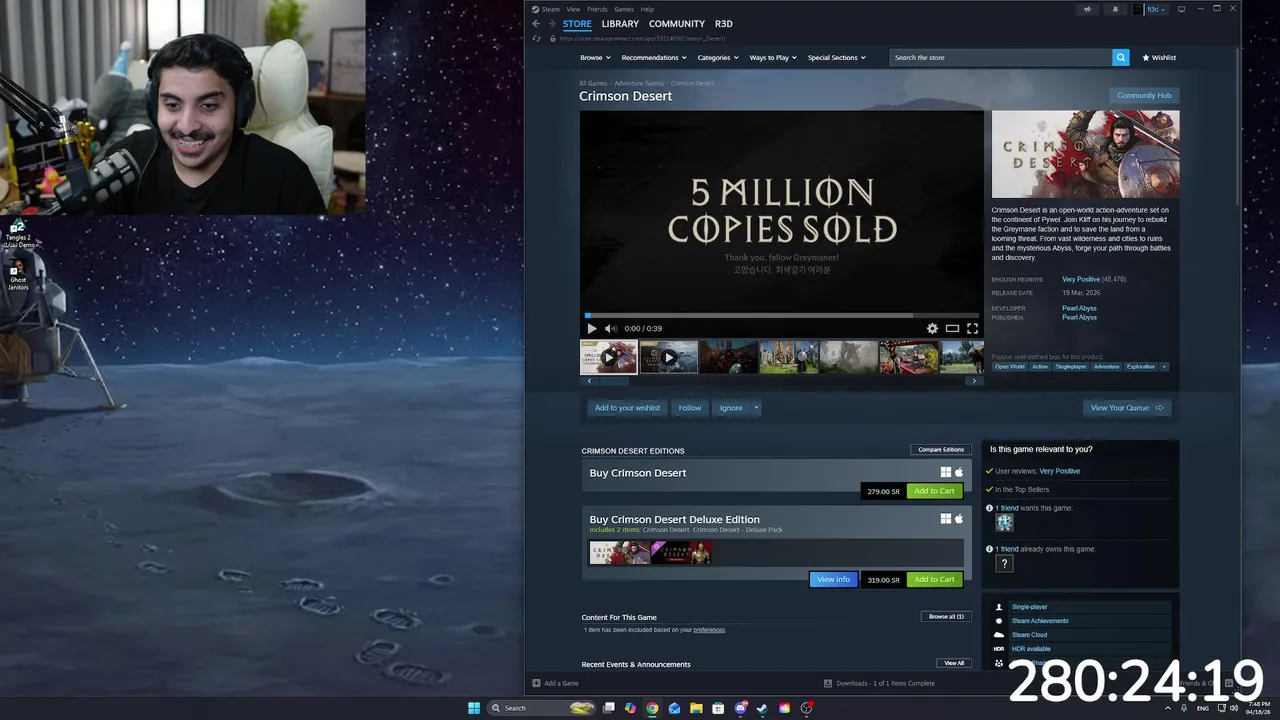1280x720 pixels.
Task: Open the View menu
Action: [x=573, y=9]
